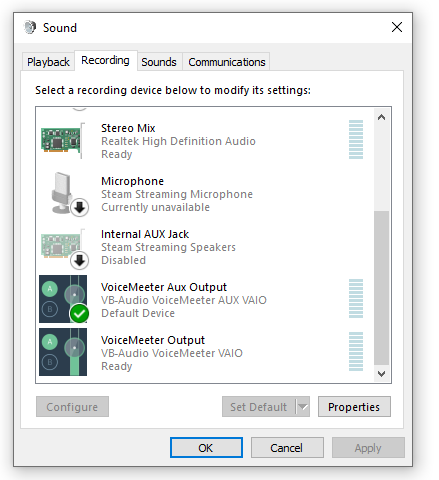Go to the Communications tab
The height and width of the screenshot is (480, 439).
[x=227, y=62]
